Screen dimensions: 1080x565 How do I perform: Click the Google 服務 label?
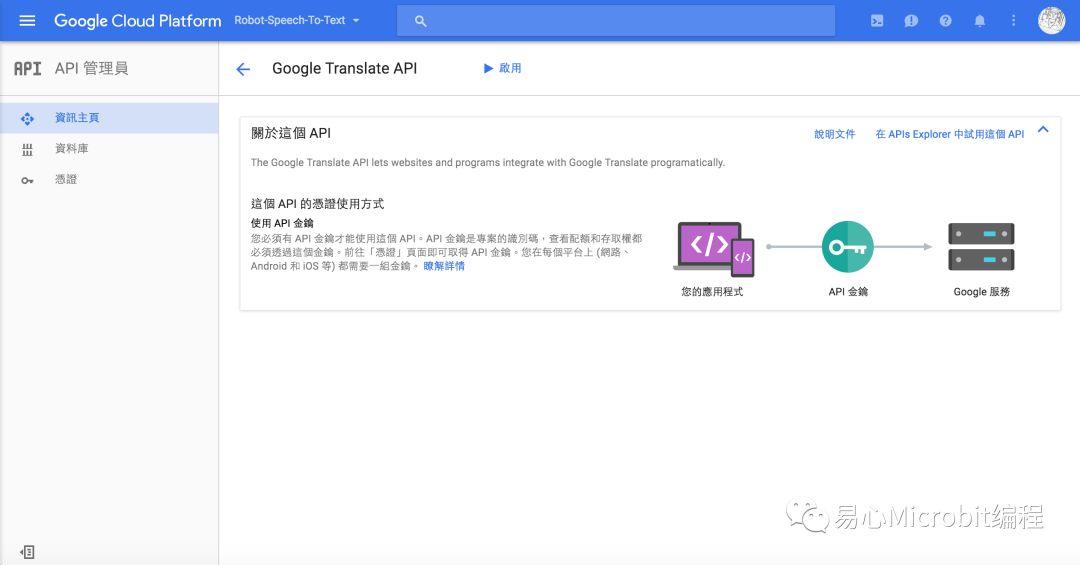click(982, 291)
